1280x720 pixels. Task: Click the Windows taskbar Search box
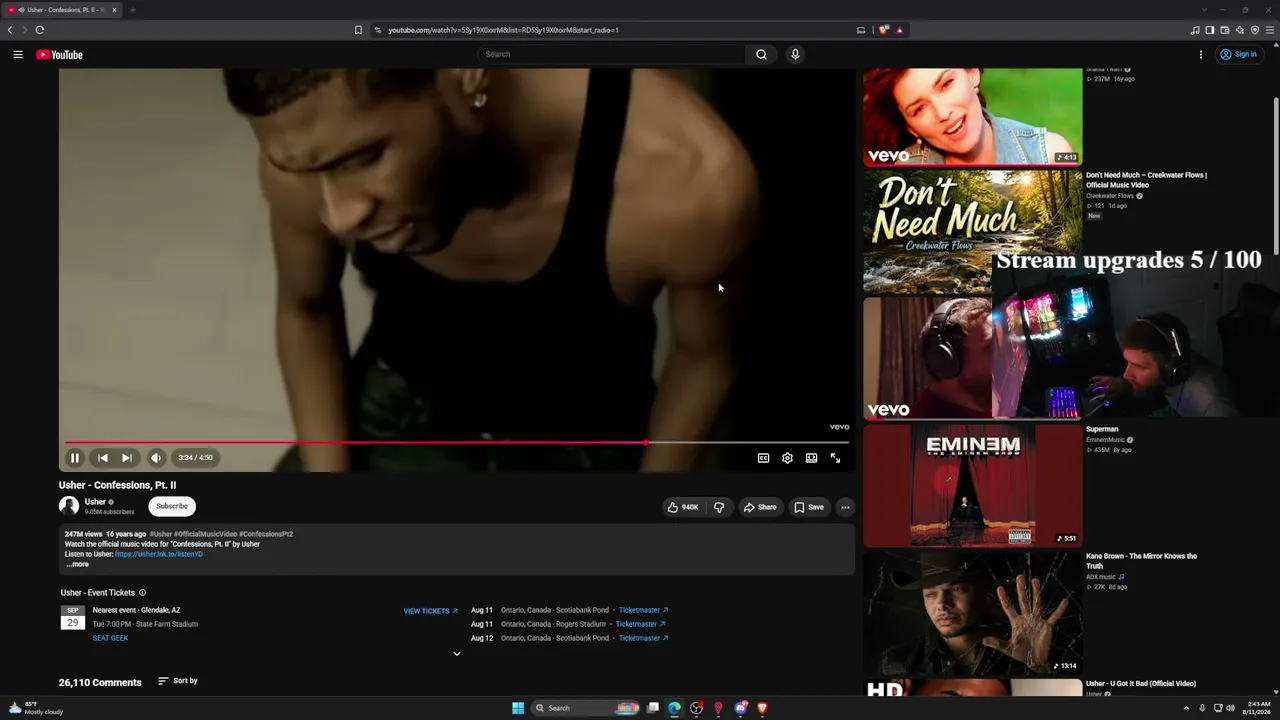(x=586, y=708)
